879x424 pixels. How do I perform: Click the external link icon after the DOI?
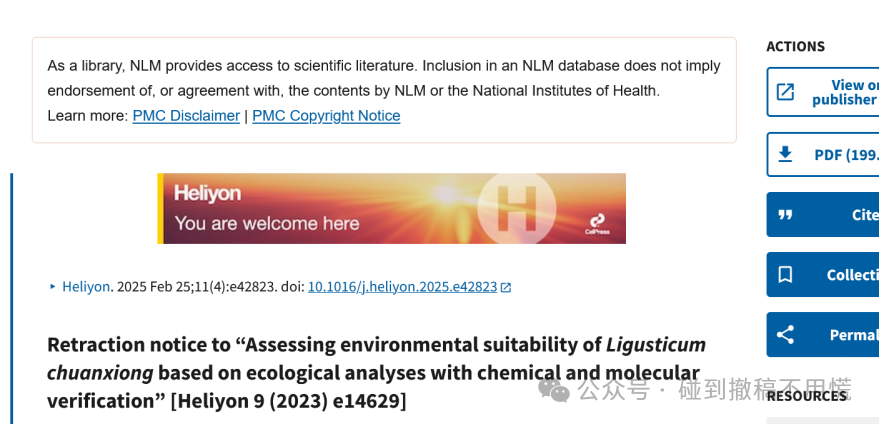coord(506,288)
